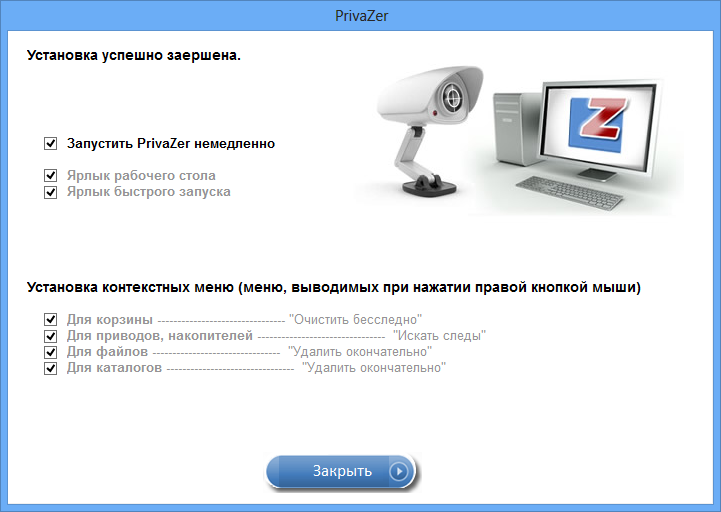Click the 'Закрыть' button
721x512 pixels.
341,471
